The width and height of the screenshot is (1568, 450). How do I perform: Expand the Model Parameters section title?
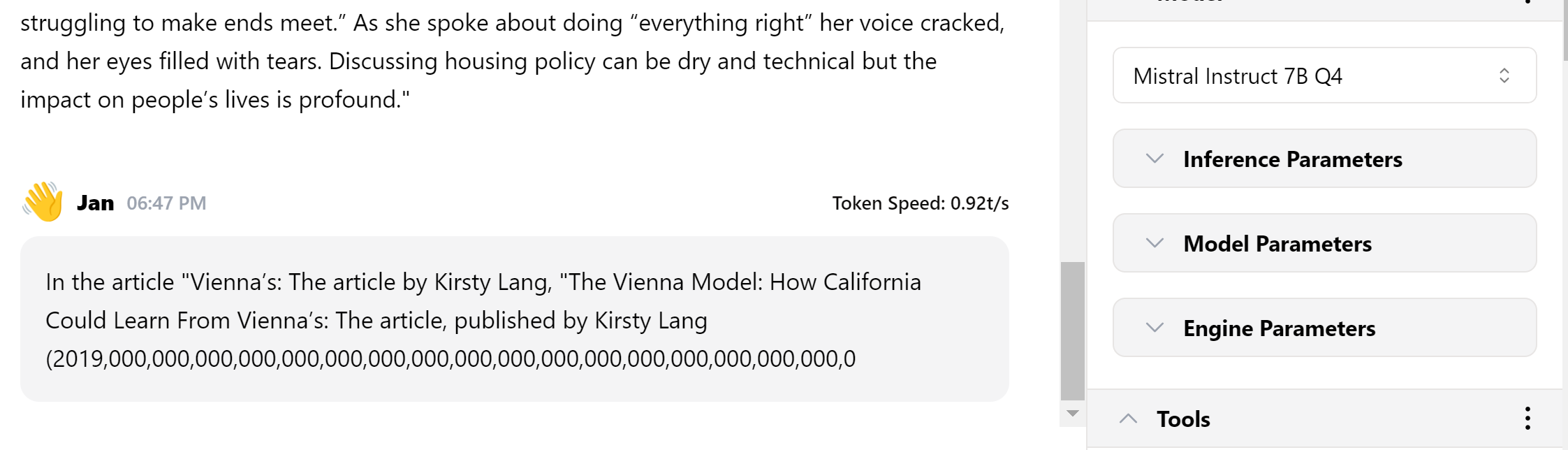tap(1277, 244)
